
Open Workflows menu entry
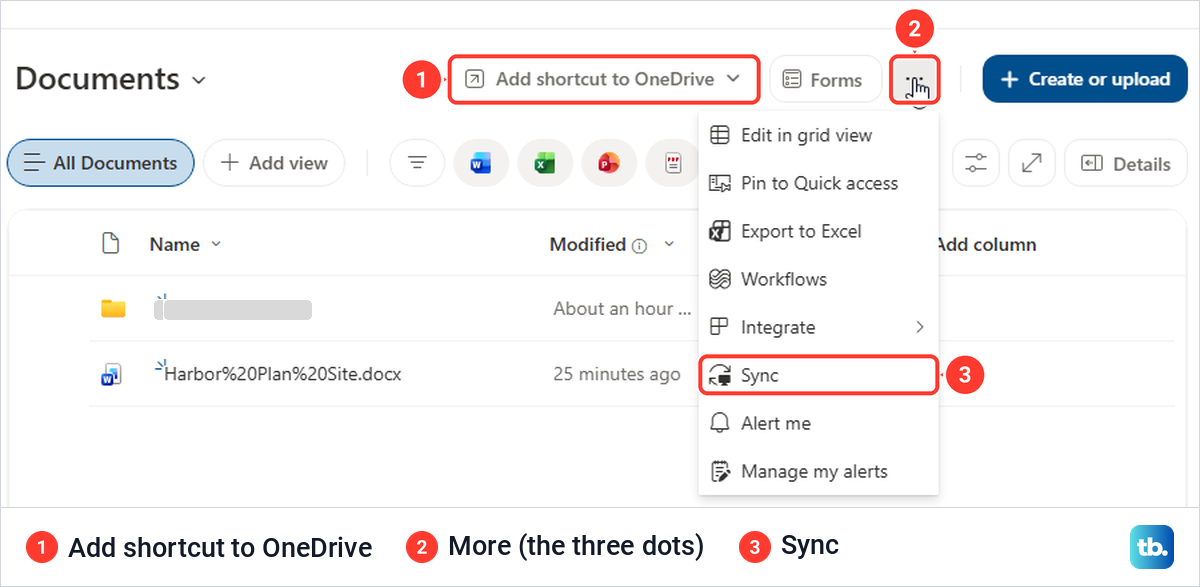(x=818, y=279)
